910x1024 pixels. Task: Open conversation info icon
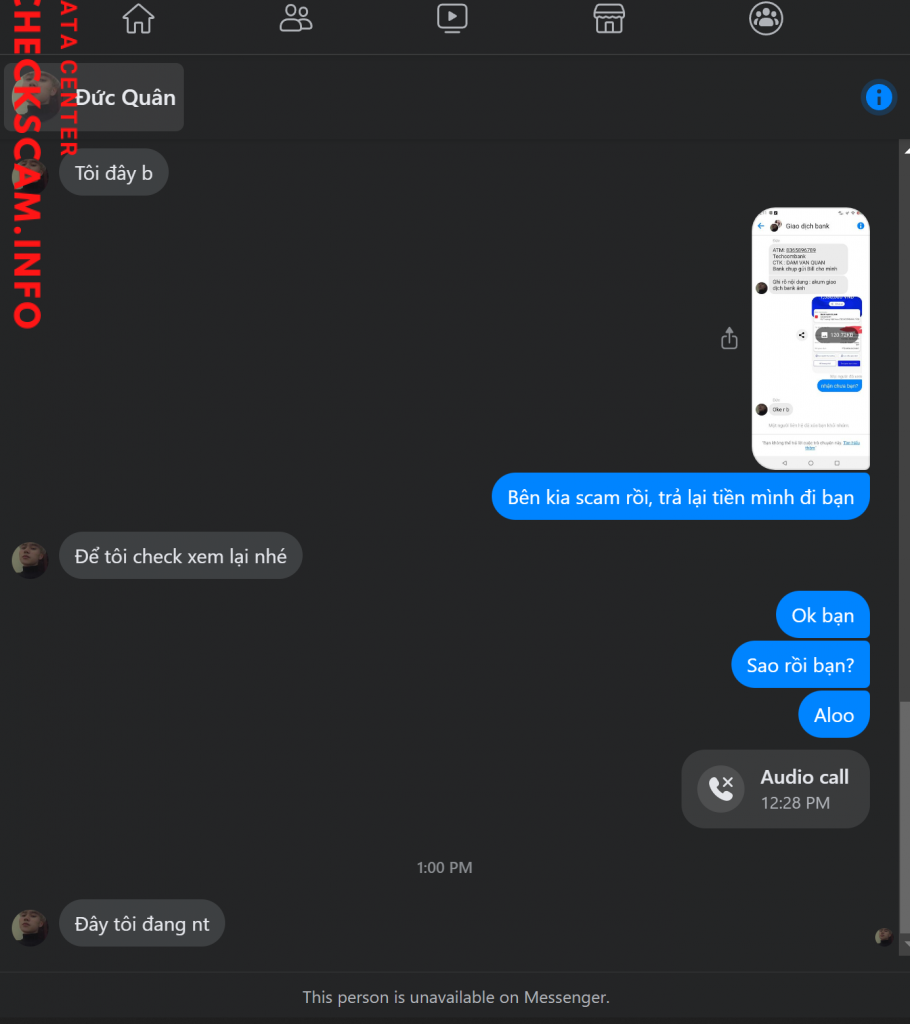(879, 97)
